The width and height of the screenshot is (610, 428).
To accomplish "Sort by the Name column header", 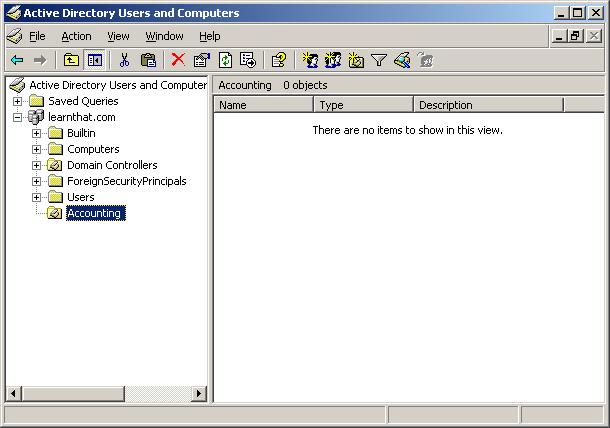I will point(263,105).
